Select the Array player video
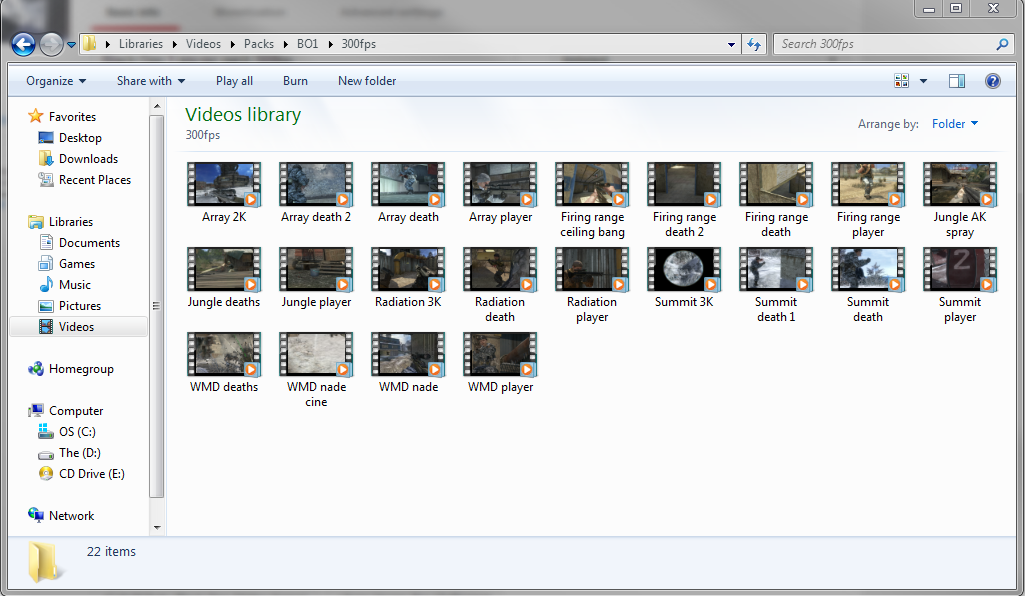The width and height of the screenshot is (1025, 596). pos(500,193)
